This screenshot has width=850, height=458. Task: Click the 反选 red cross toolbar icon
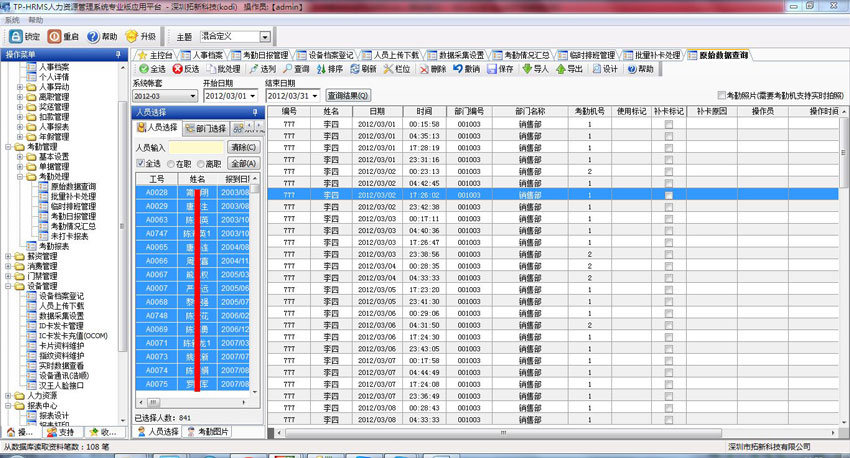pos(177,69)
